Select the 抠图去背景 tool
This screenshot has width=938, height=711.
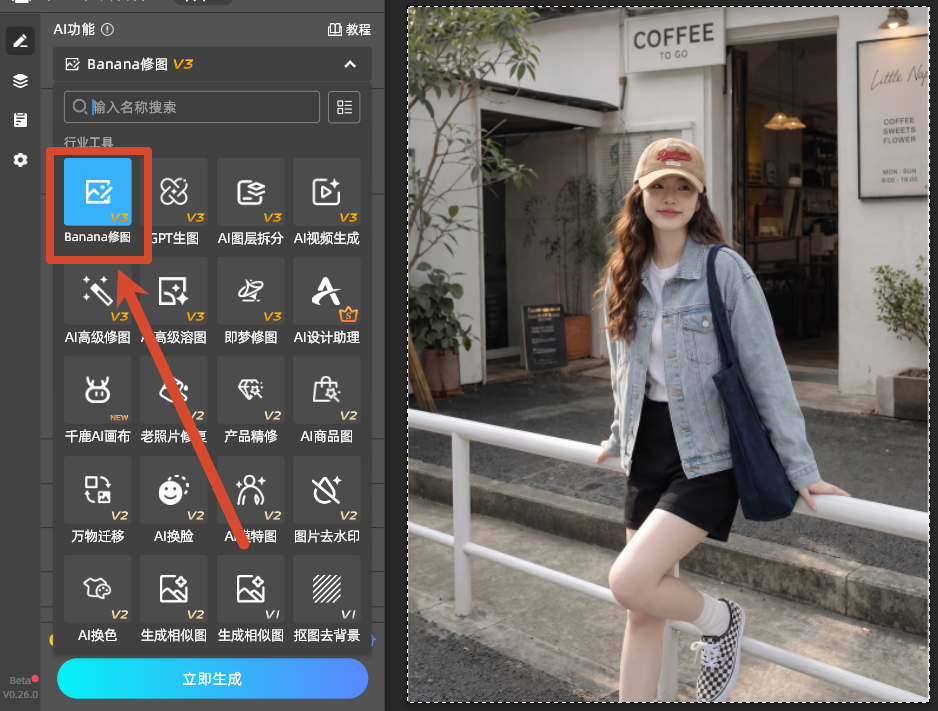pyautogui.click(x=327, y=589)
